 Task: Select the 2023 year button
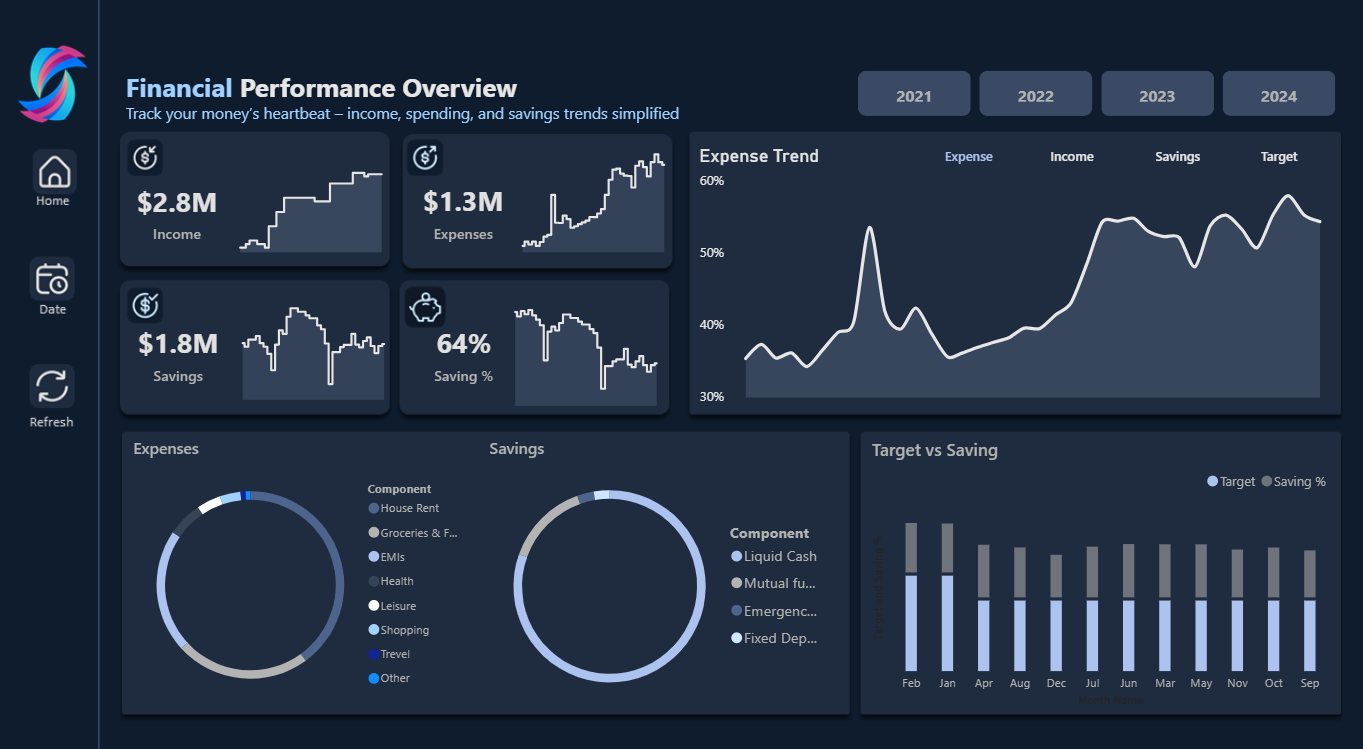coord(1157,94)
